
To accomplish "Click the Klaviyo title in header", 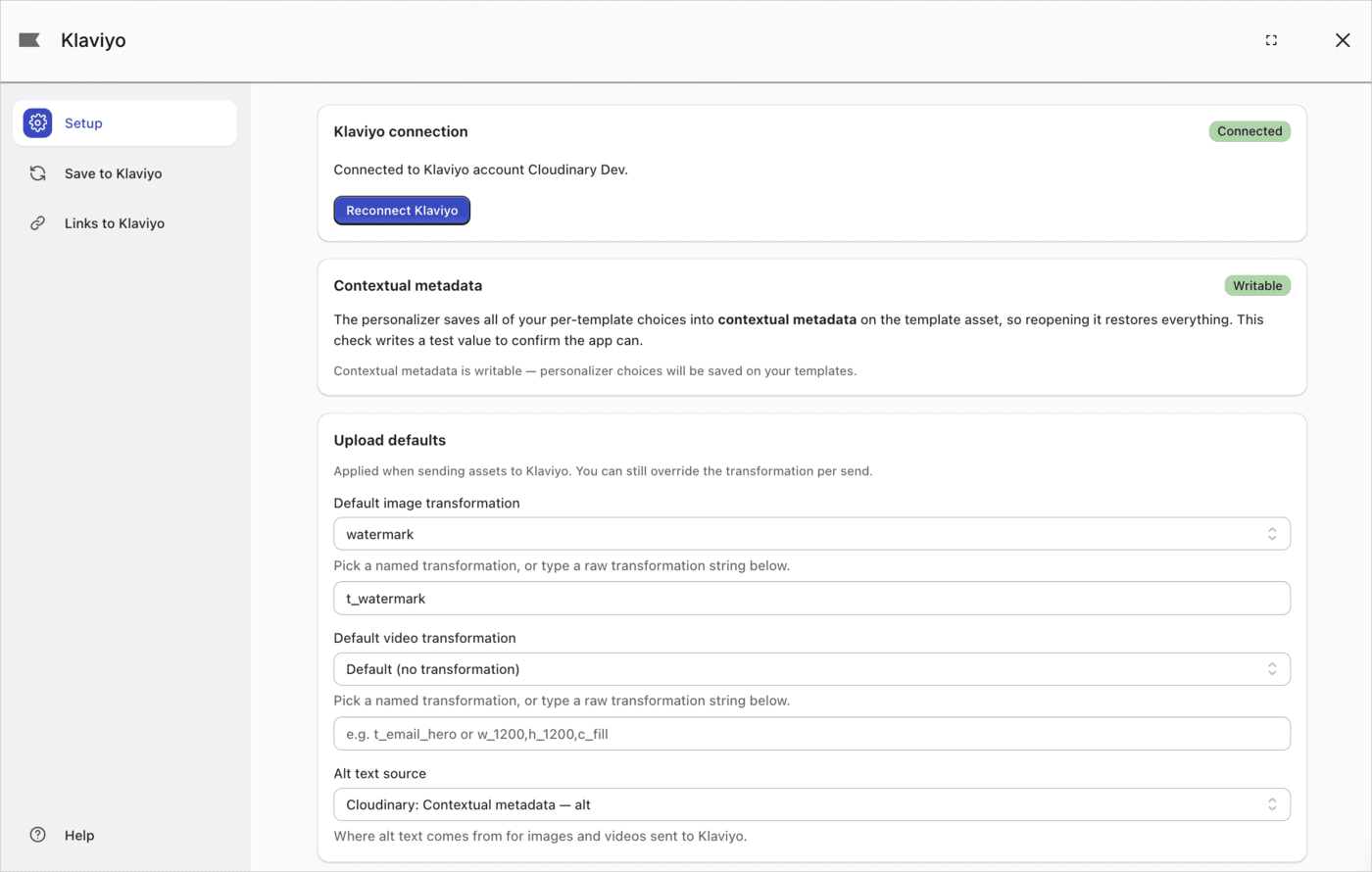I will click(x=93, y=40).
